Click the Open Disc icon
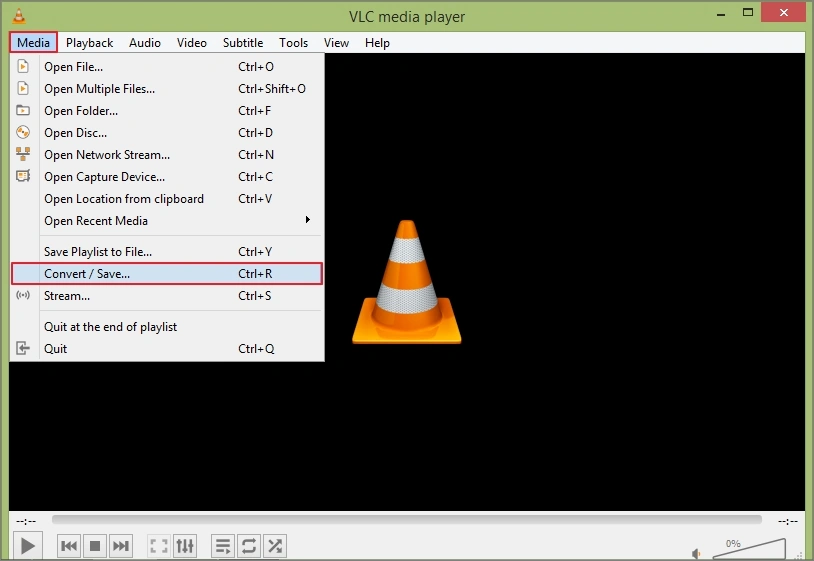This screenshot has width=814, height=561. [x=23, y=132]
